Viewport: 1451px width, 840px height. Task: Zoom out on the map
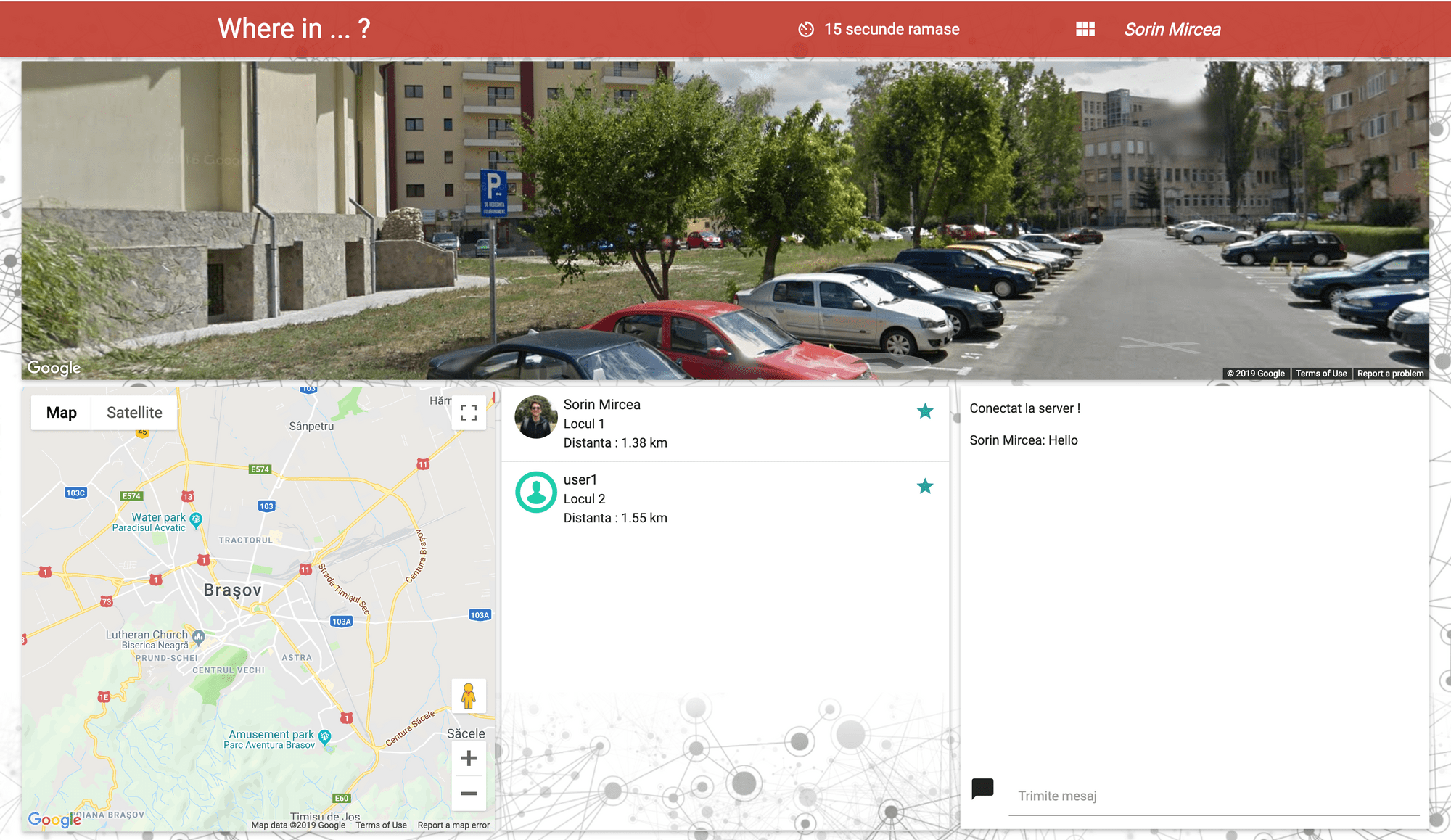click(x=469, y=793)
